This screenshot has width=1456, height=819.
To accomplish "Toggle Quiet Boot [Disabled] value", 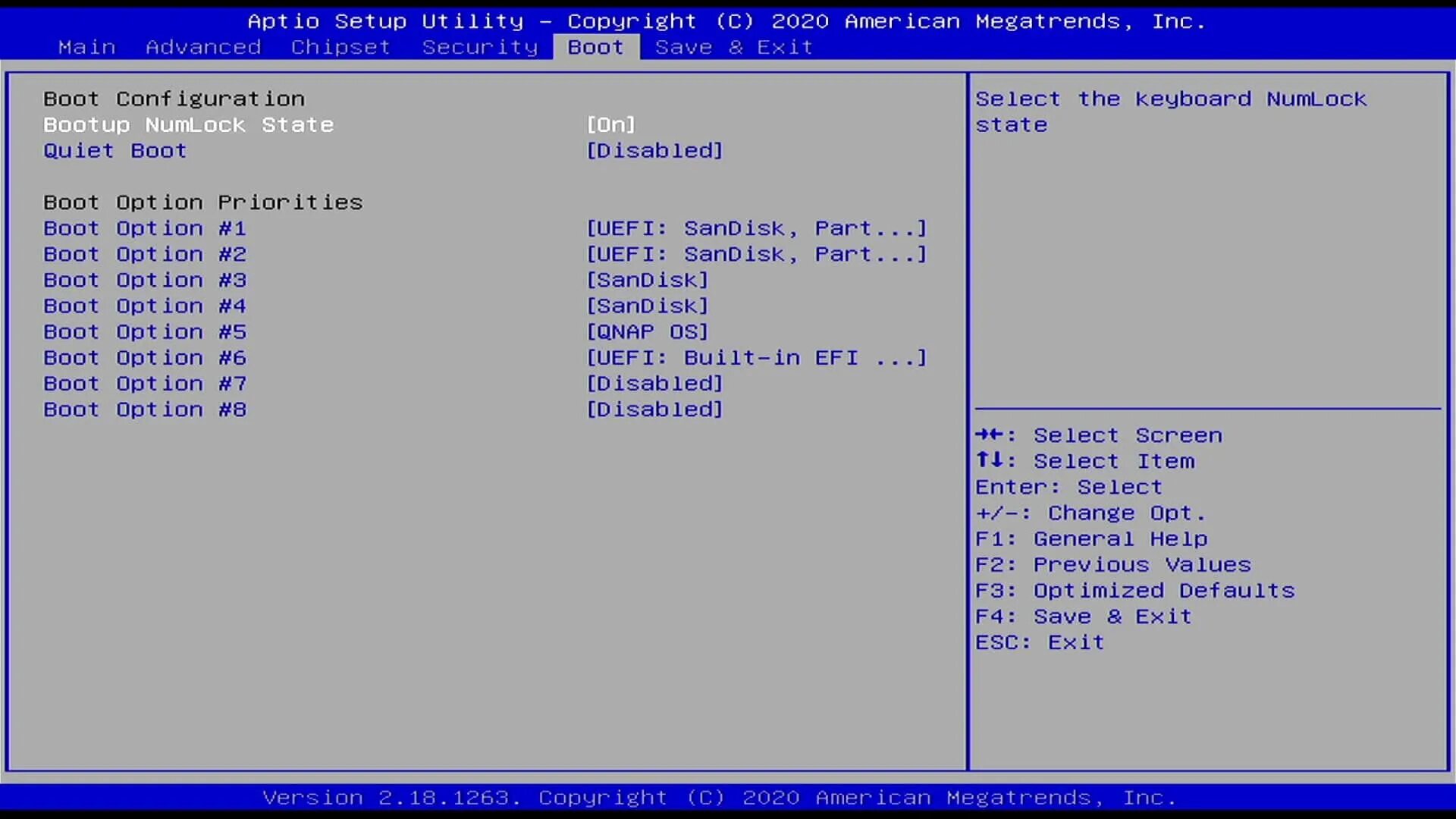I will point(654,150).
